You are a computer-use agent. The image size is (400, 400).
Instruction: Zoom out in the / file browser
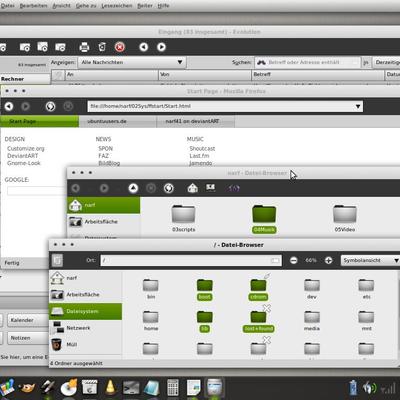[x=294, y=260]
